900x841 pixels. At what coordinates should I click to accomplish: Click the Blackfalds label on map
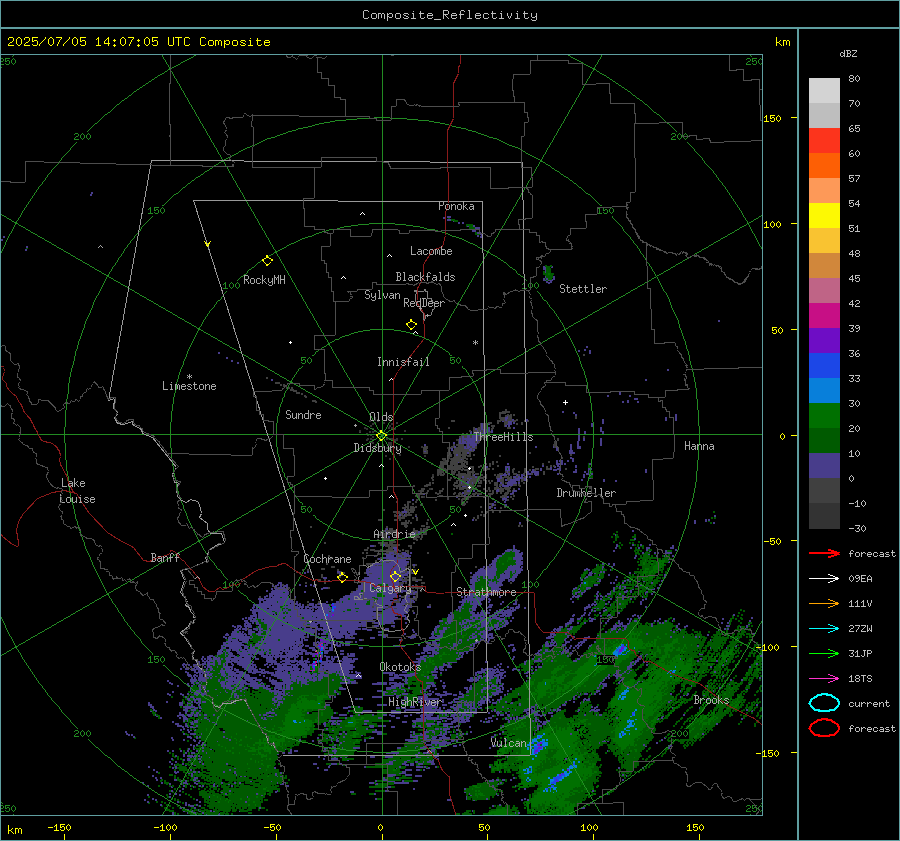[x=425, y=277]
